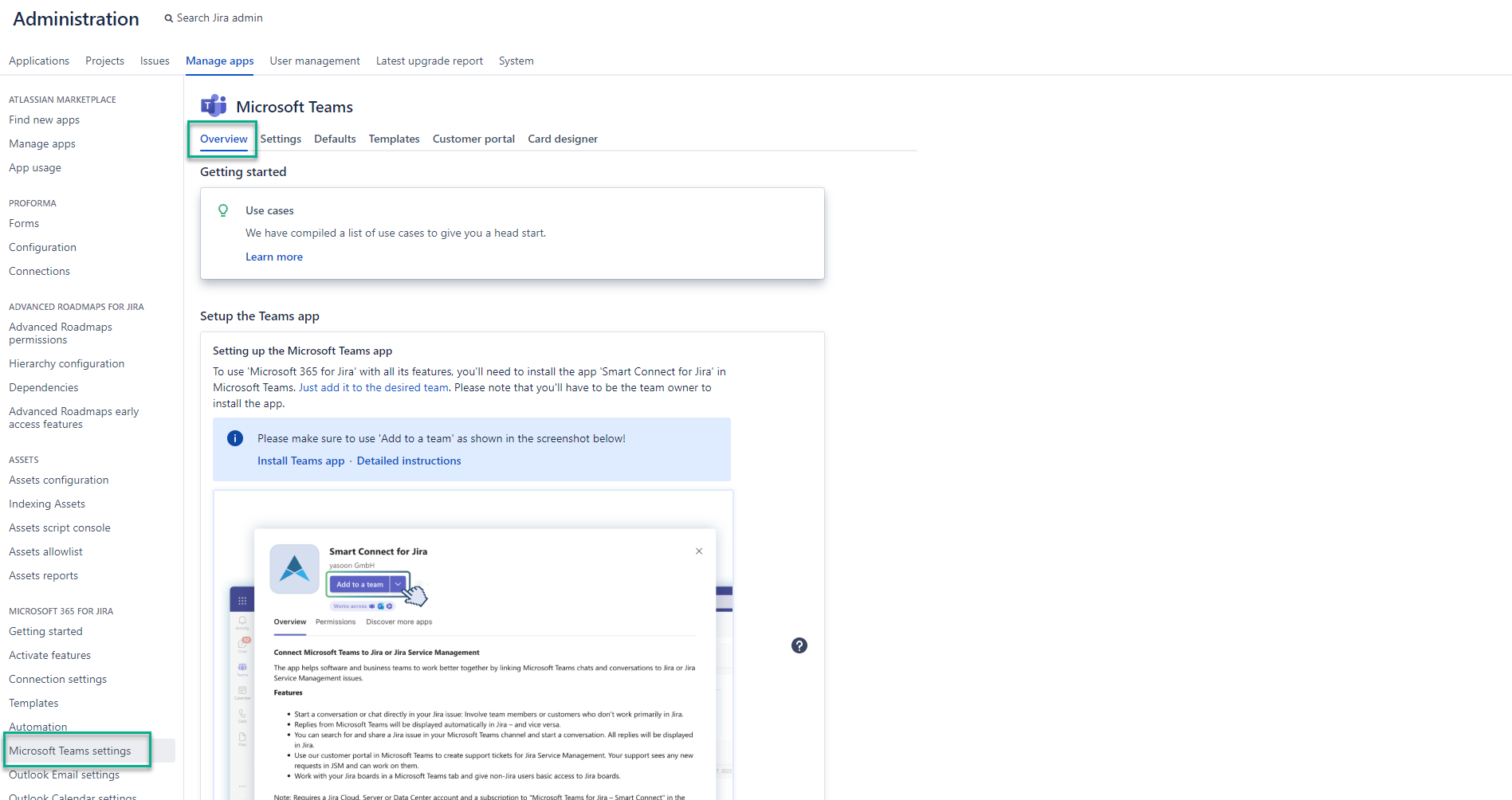The image size is (1512, 800).
Task: Open the Overview tab
Action: 224,139
